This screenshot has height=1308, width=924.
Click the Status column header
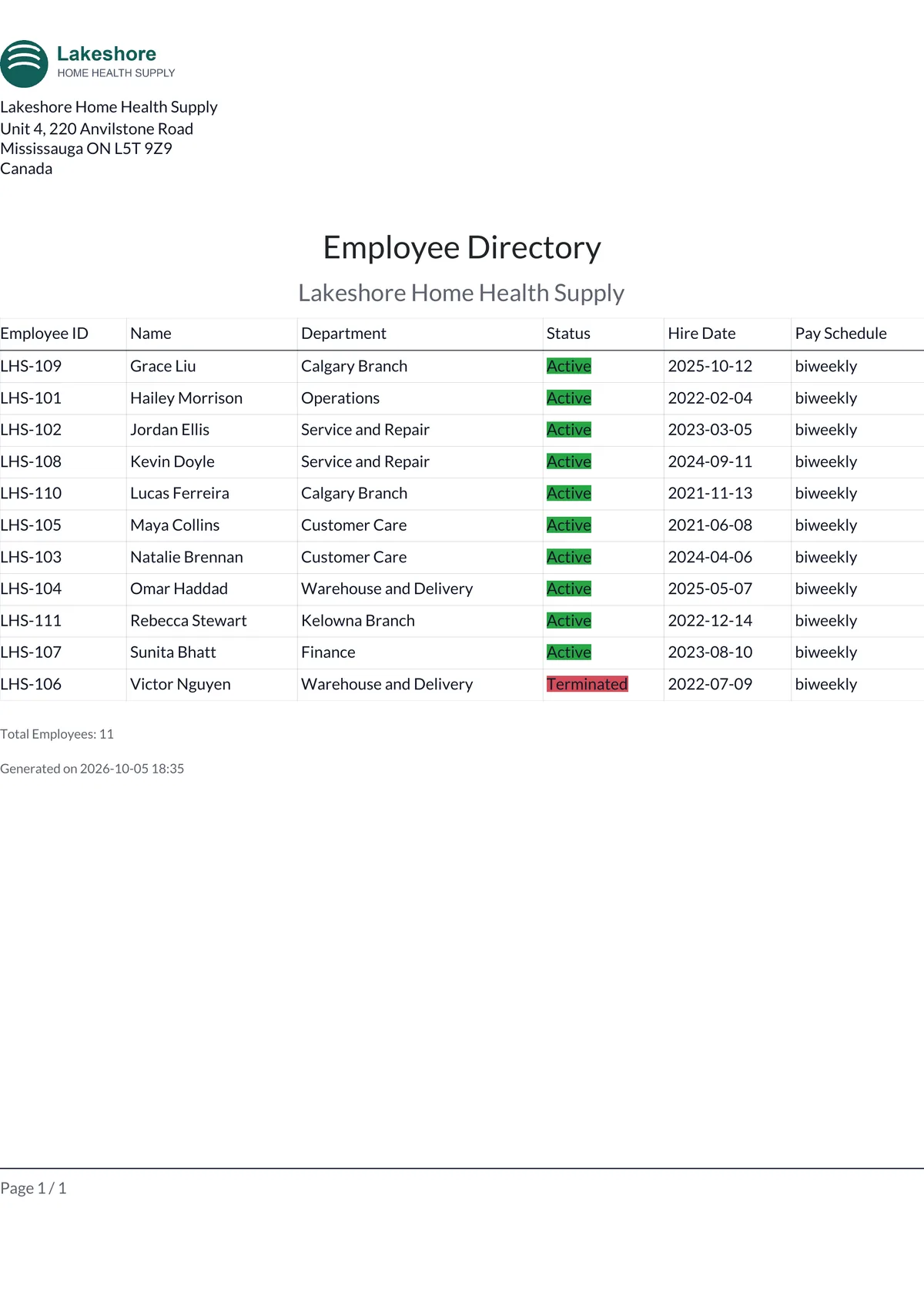pos(568,334)
